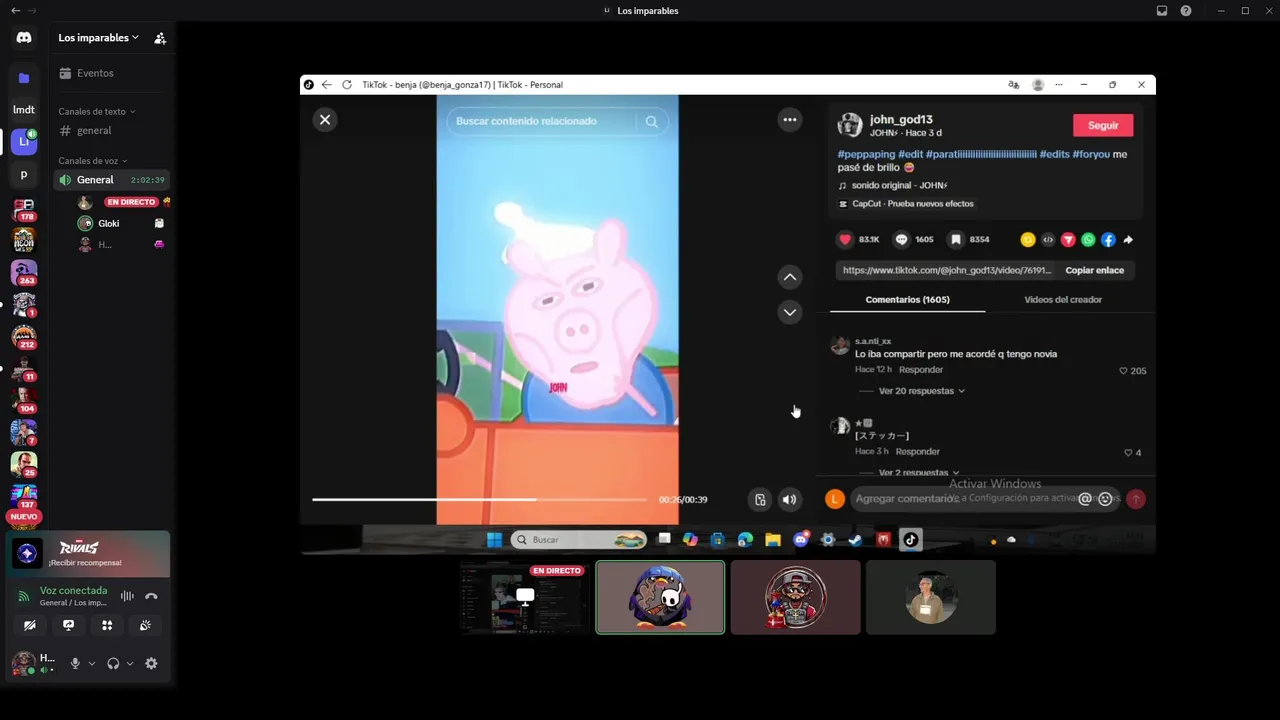This screenshot has width=1280, height=720.
Task: Click Seguir to follow john_god13
Action: (x=1103, y=125)
